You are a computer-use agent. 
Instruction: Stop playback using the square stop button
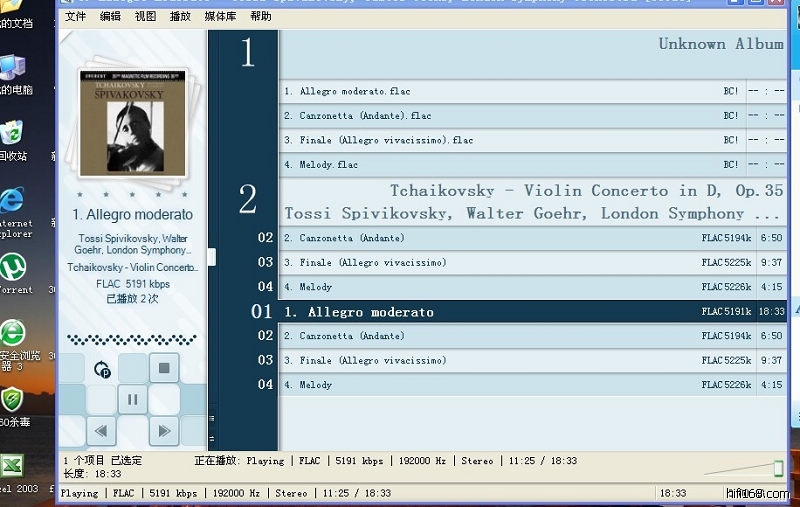(x=164, y=368)
